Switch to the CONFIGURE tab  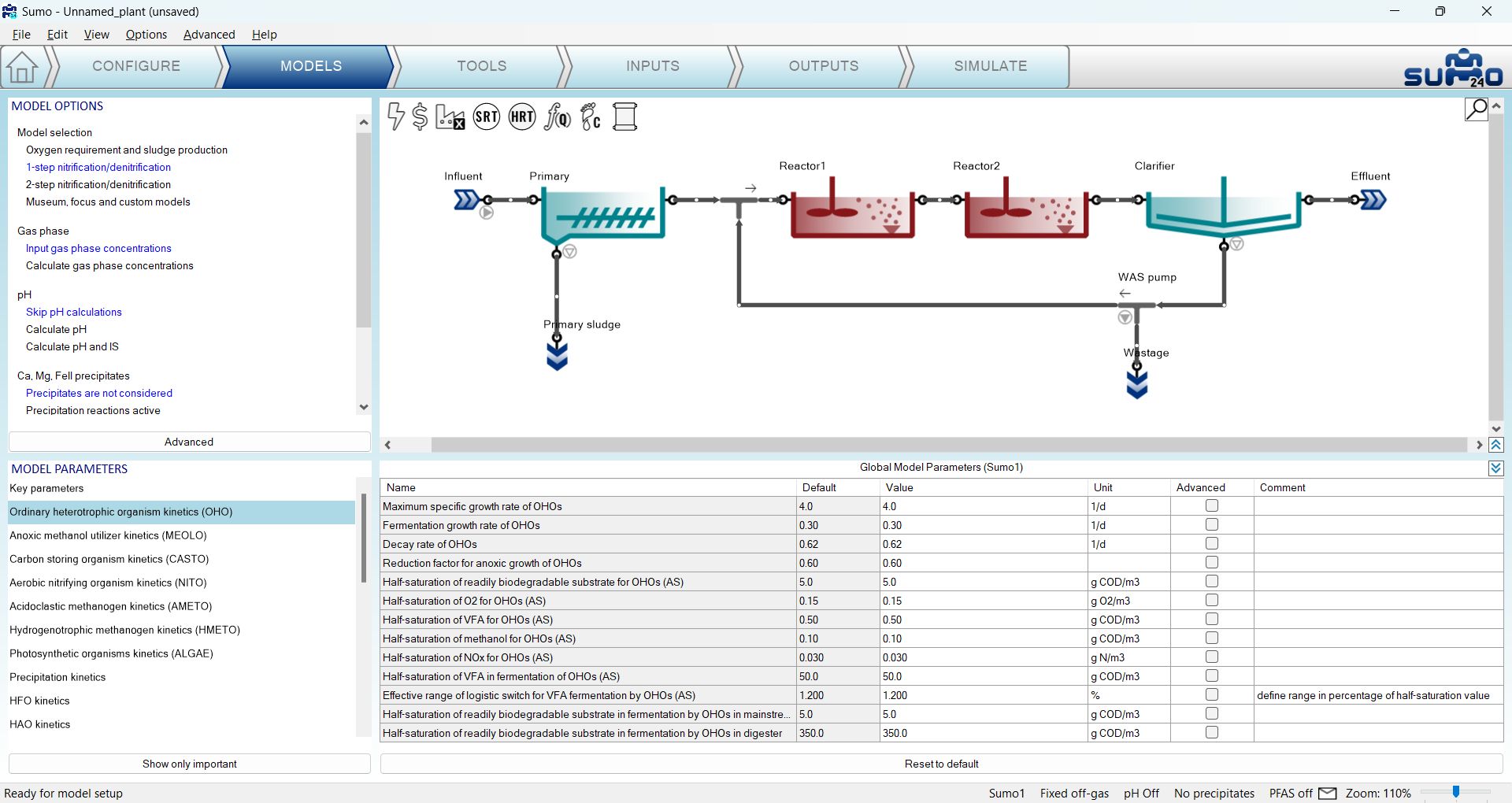click(136, 66)
